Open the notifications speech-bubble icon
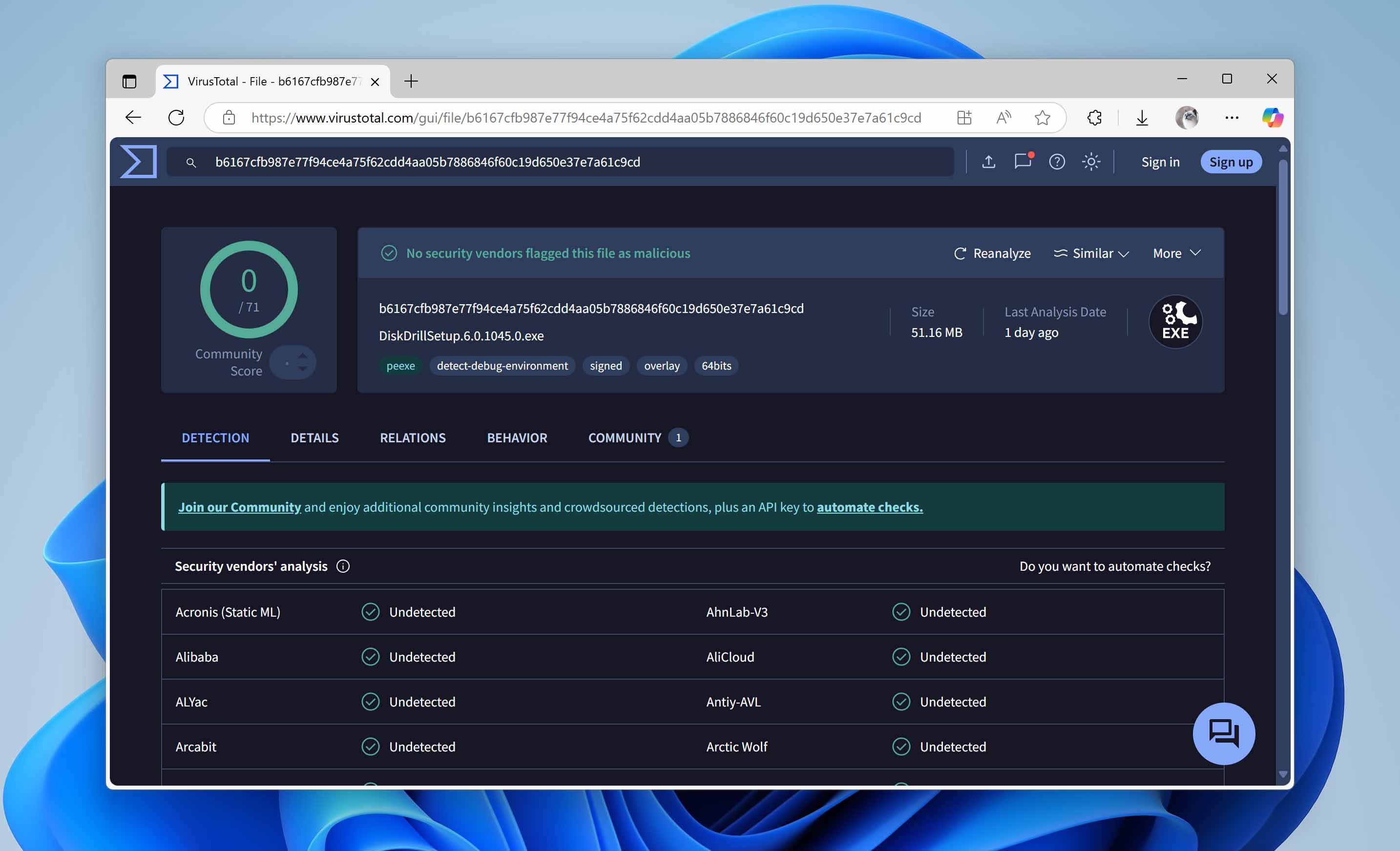 tap(1024, 161)
